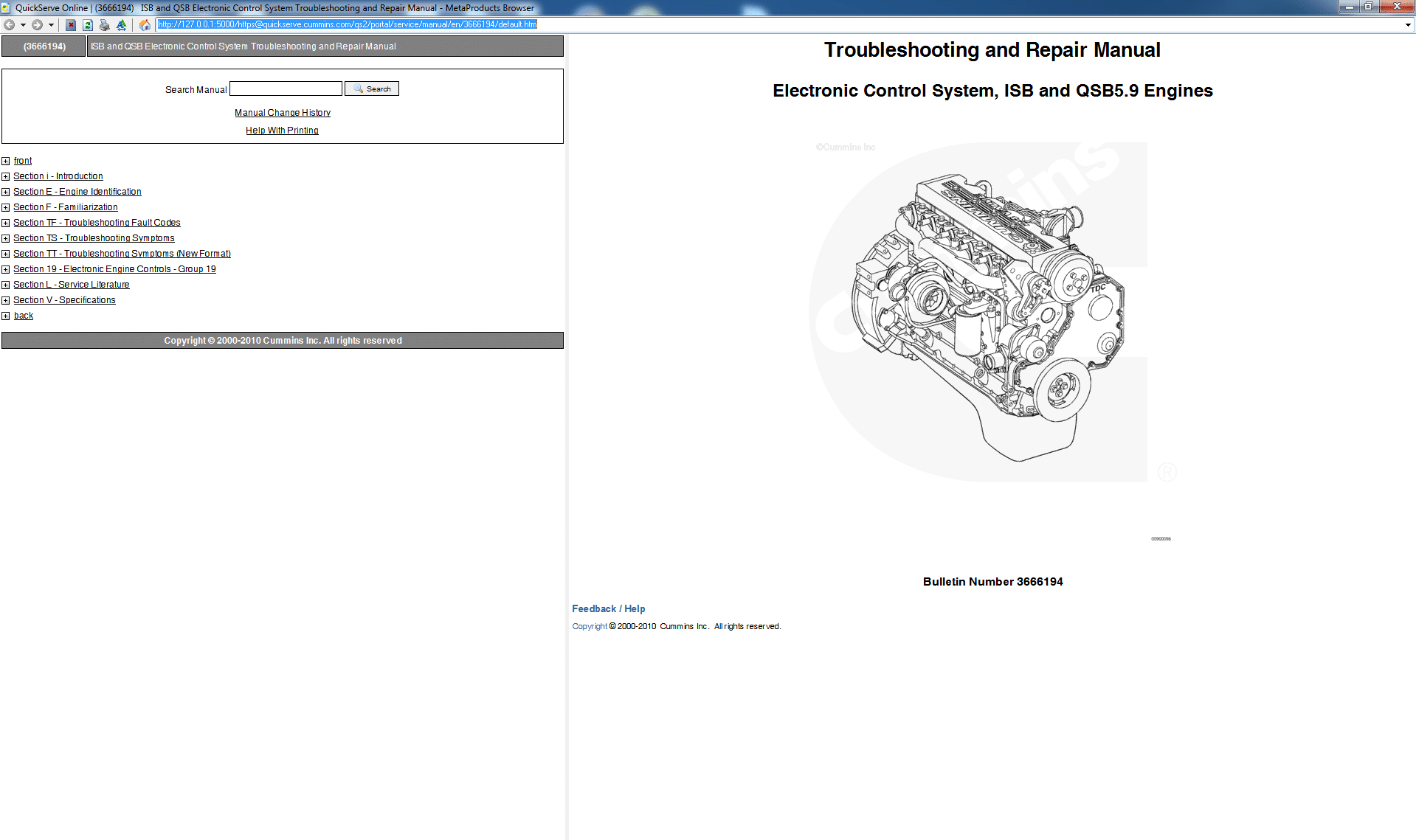Expand Section V - Specifications node
The image size is (1416, 840).
(x=6, y=300)
